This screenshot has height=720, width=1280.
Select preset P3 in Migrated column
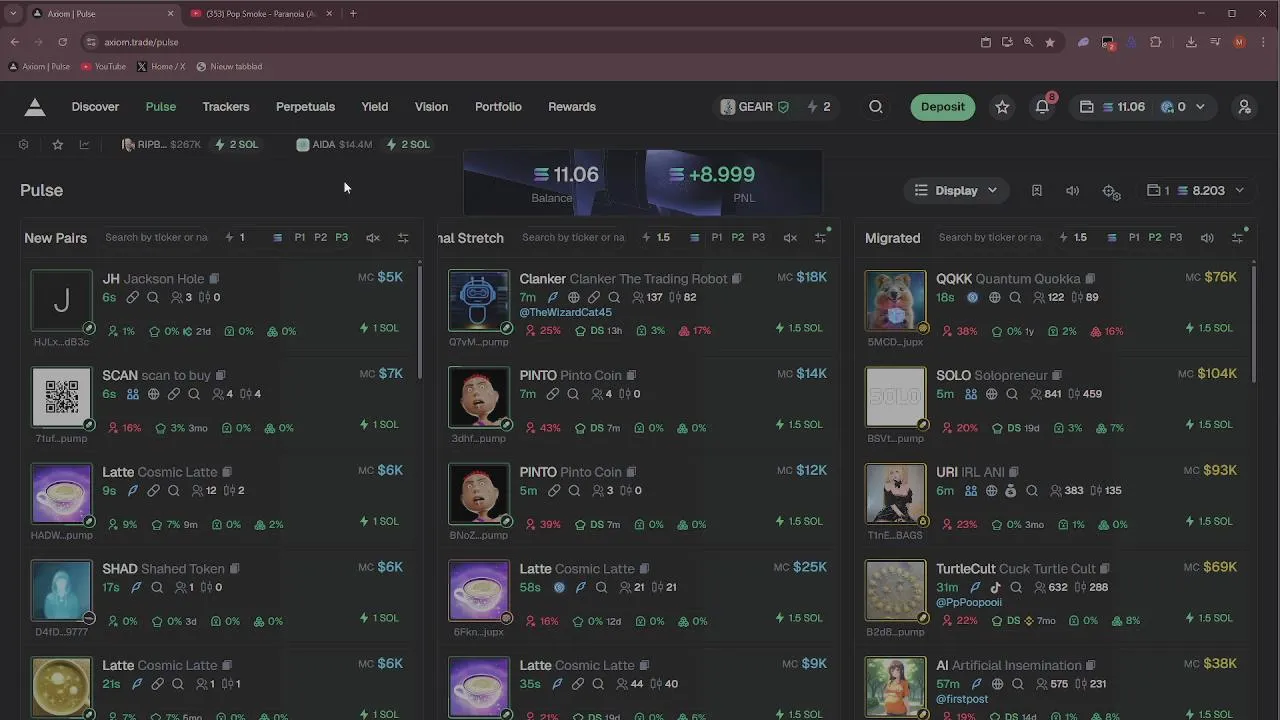pyautogui.click(x=1176, y=238)
